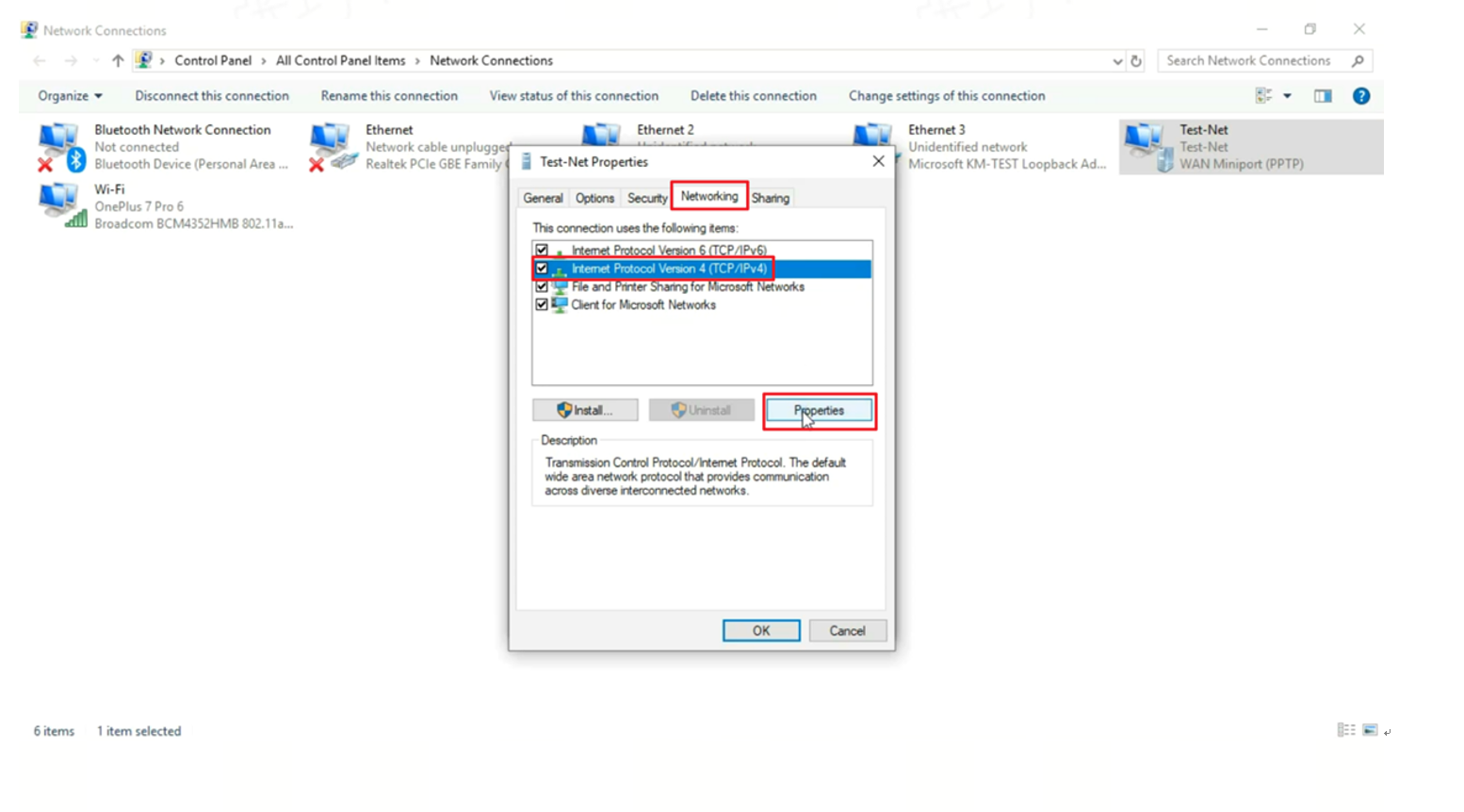Open the Sharing tab
Screen dimensions: 1464x812
[x=770, y=199]
